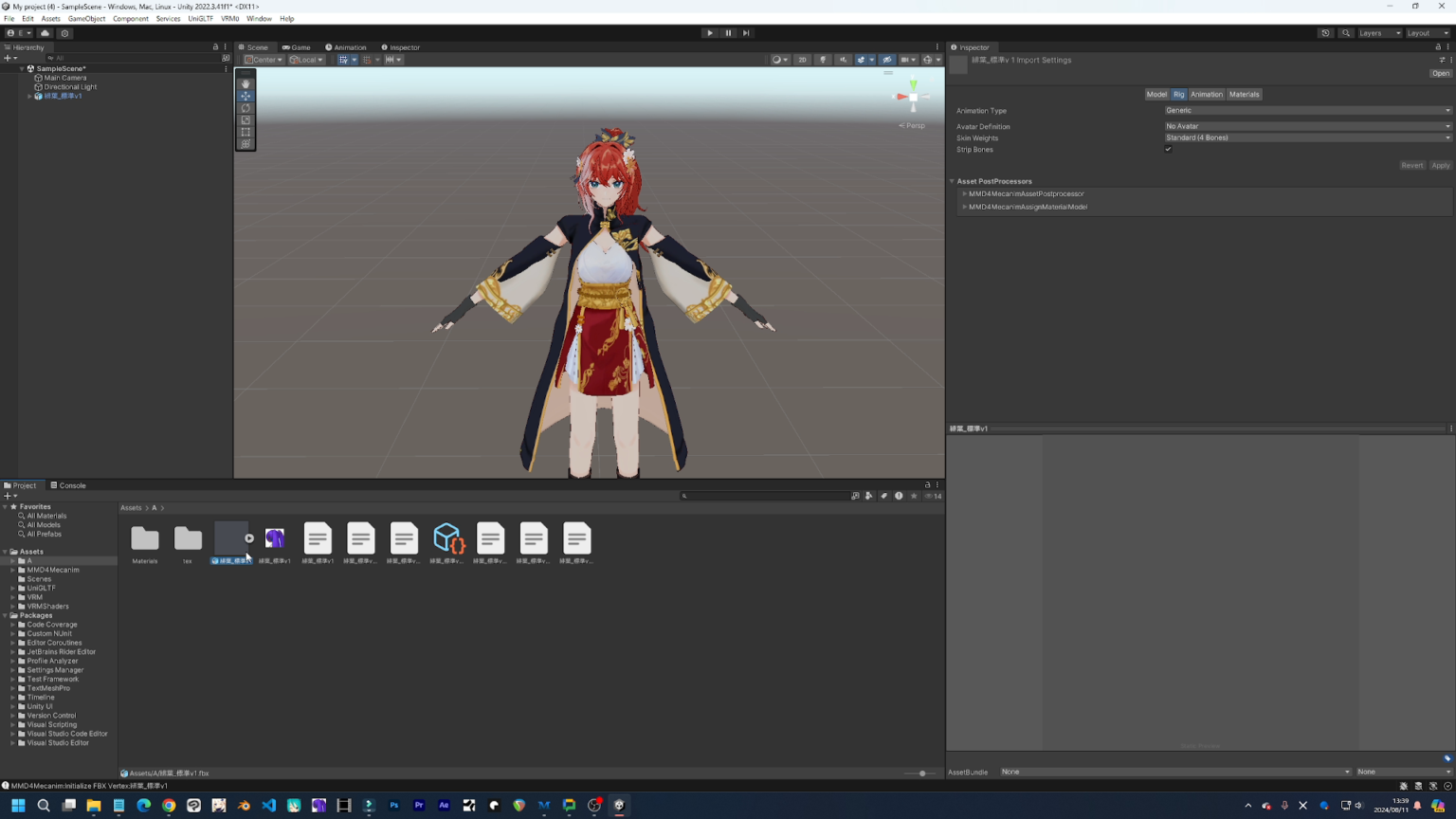Image resolution: width=1456 pixels, height=819 pixels.
Task: Open the Animation Type dropdown showing Generic
Action: [1308, 110]
